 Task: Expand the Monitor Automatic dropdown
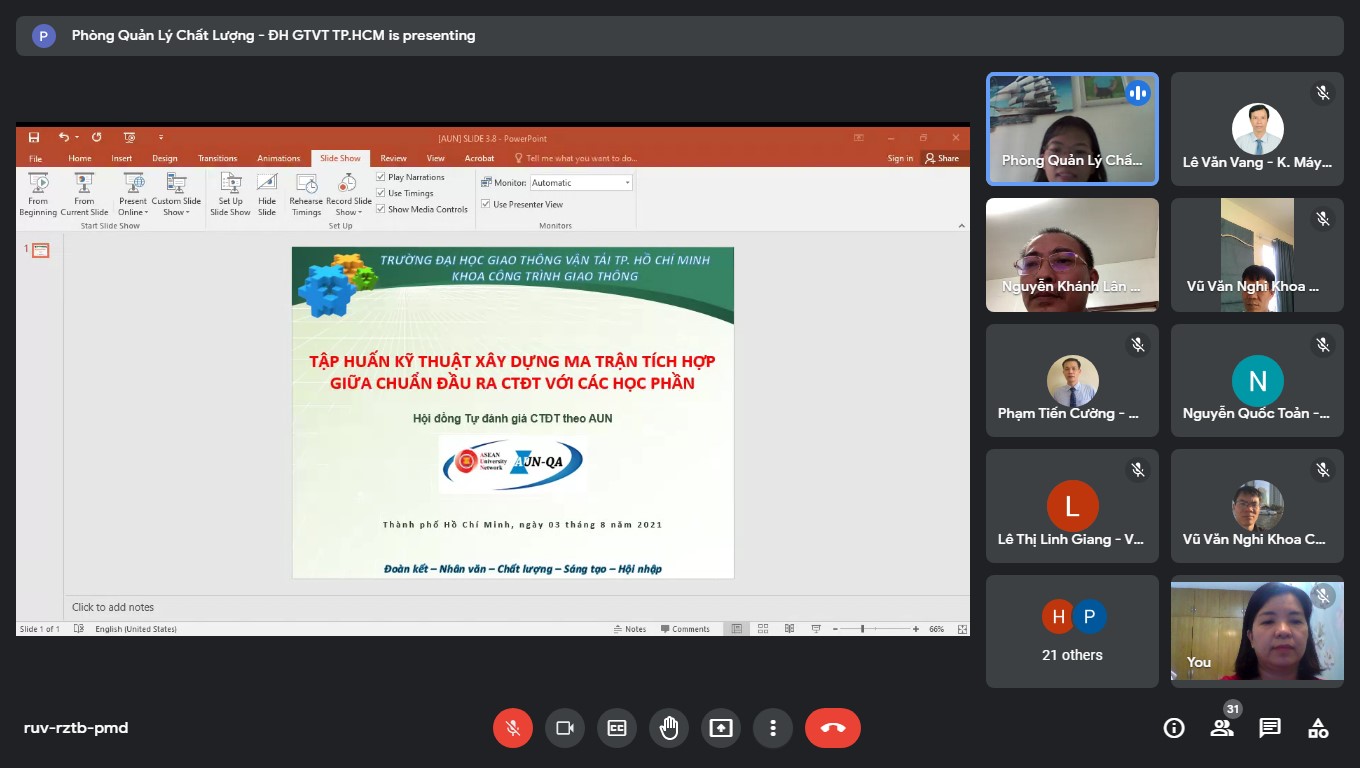point(627,183)
